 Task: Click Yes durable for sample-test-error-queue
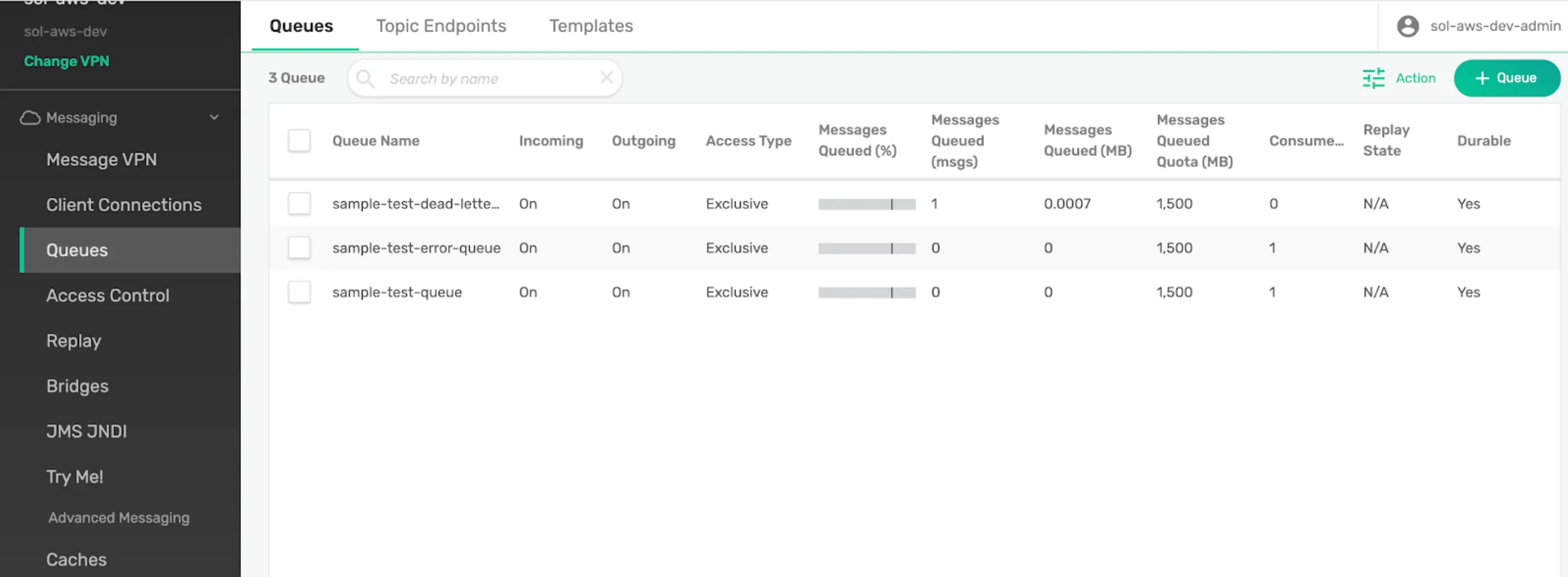[x=1468, y=248]
